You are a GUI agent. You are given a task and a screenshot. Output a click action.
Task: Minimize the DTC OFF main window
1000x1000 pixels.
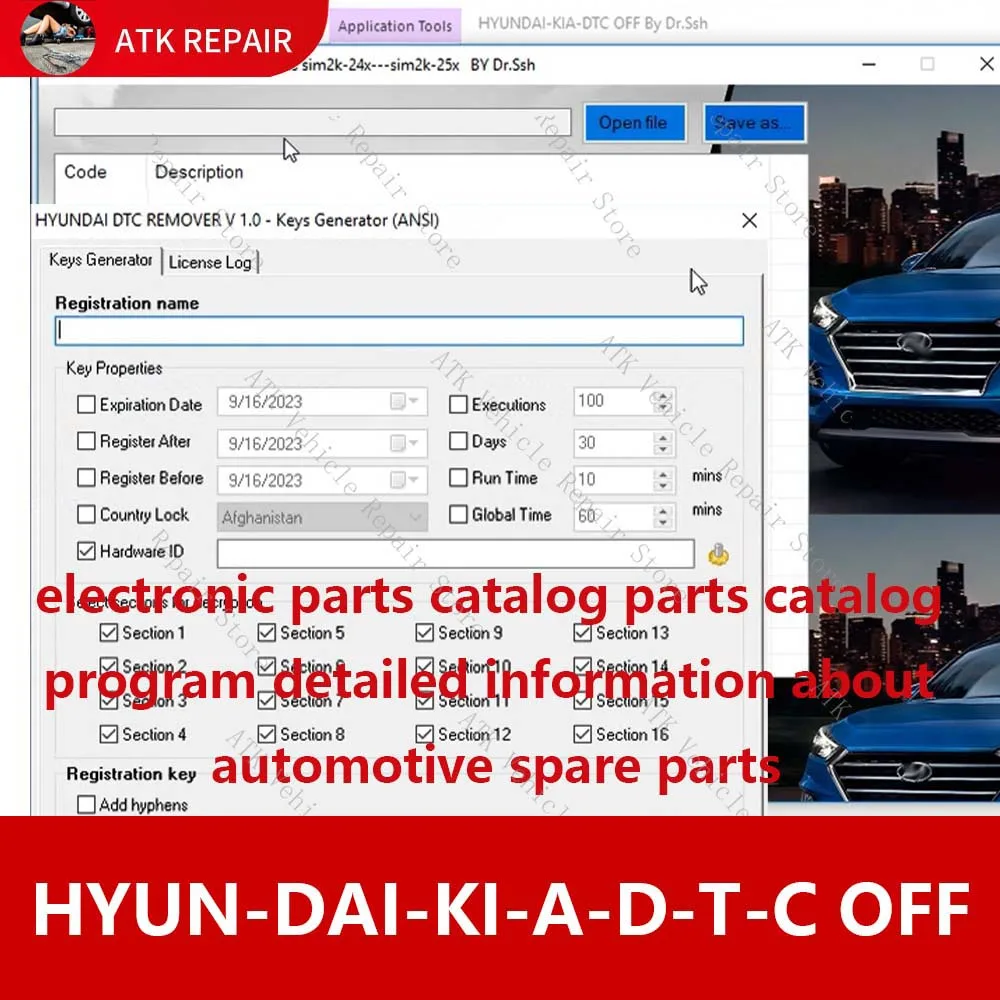(869, 64)
